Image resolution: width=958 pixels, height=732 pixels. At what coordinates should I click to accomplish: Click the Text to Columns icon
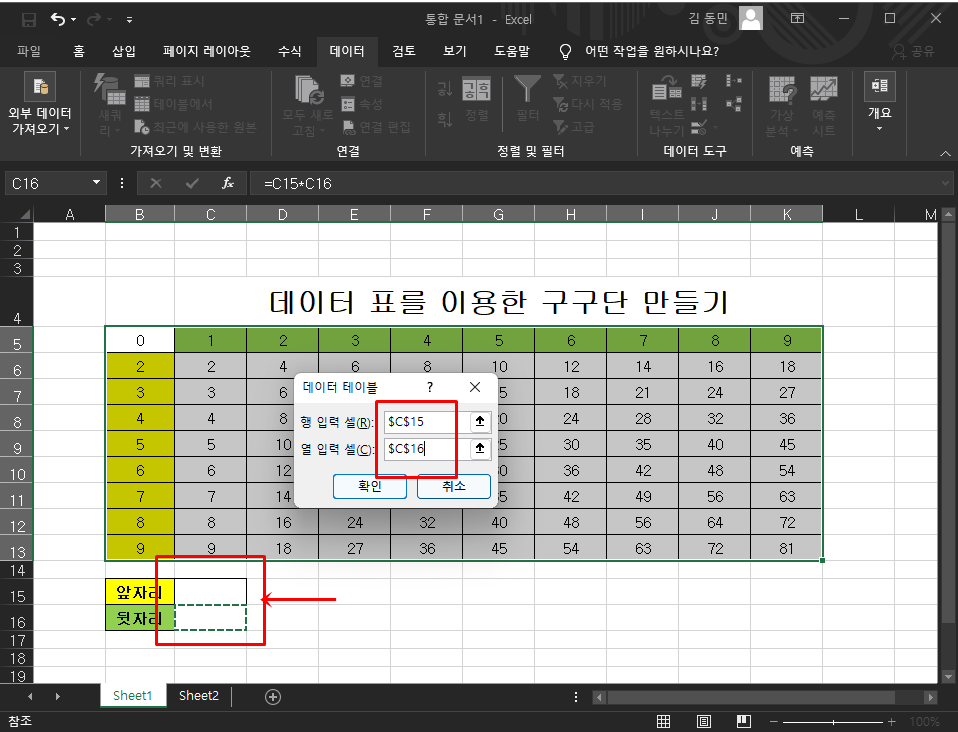[x=667, y=89]
